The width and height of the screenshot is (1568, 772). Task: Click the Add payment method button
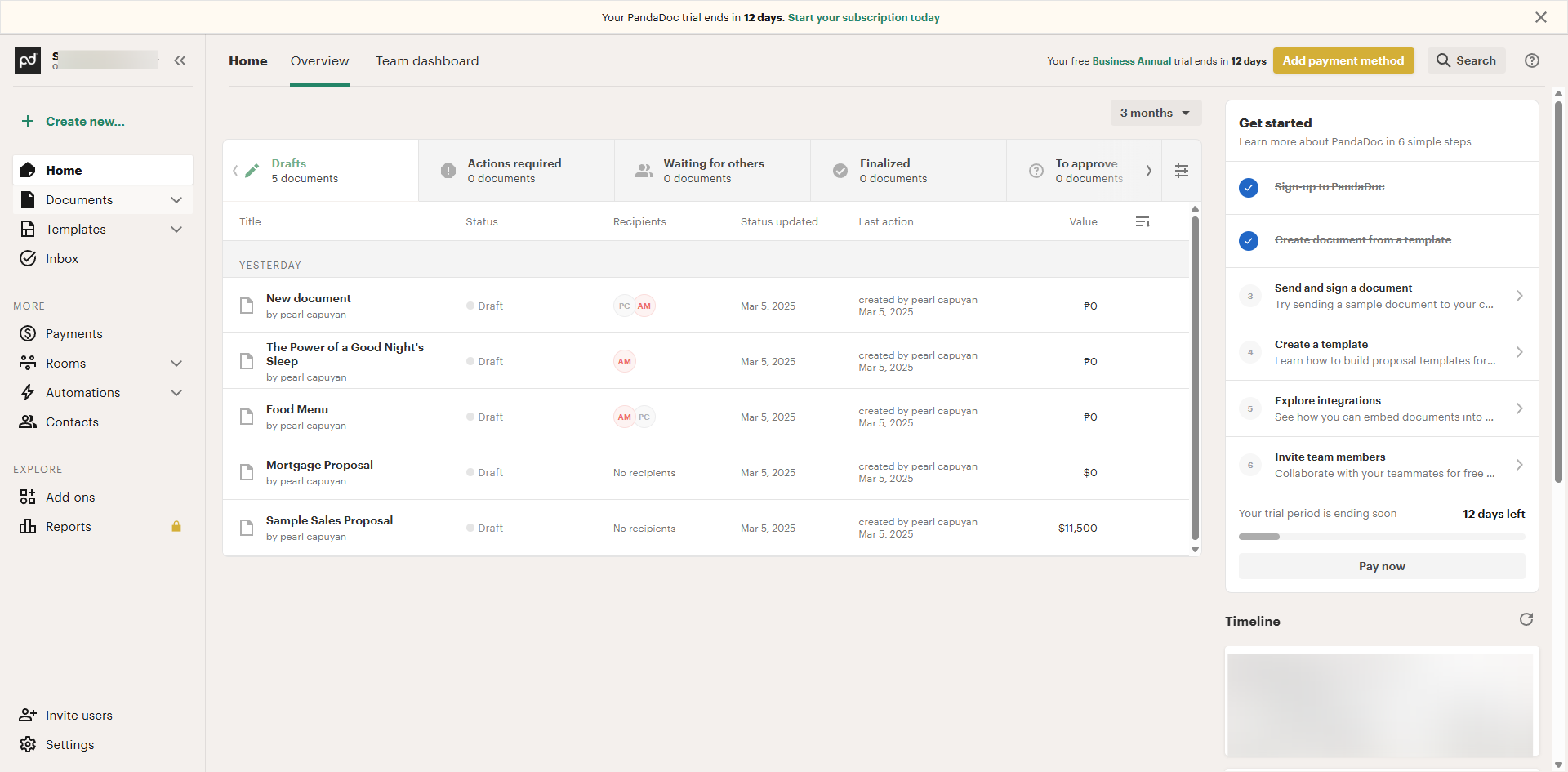coord(1343,60)
